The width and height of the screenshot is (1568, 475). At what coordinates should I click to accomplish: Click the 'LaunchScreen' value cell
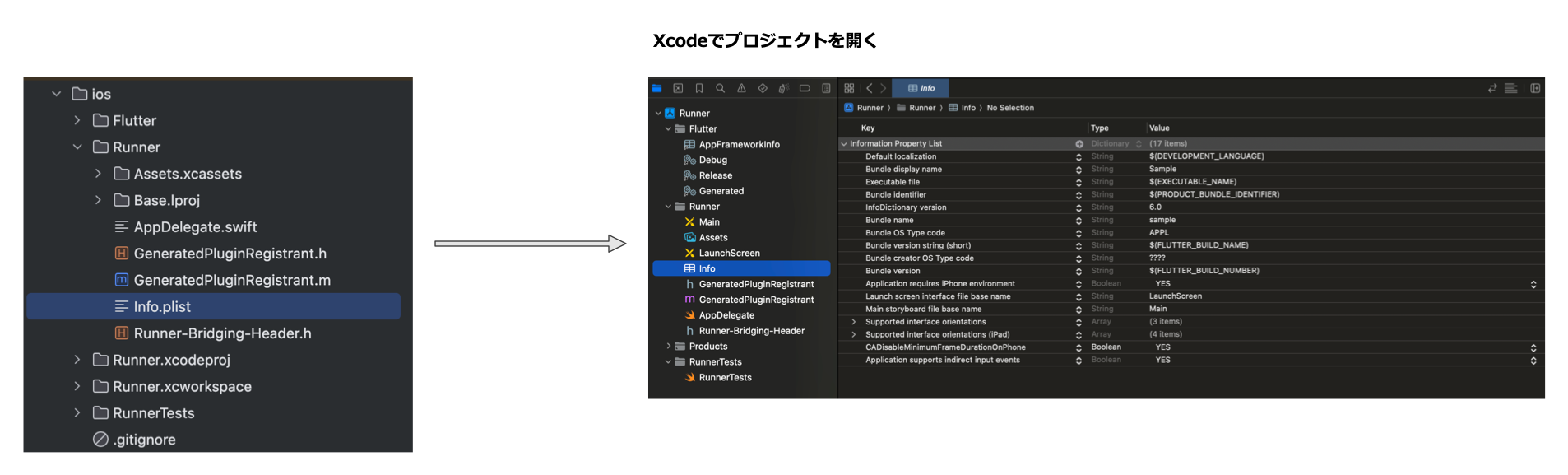pos(1176,296)
